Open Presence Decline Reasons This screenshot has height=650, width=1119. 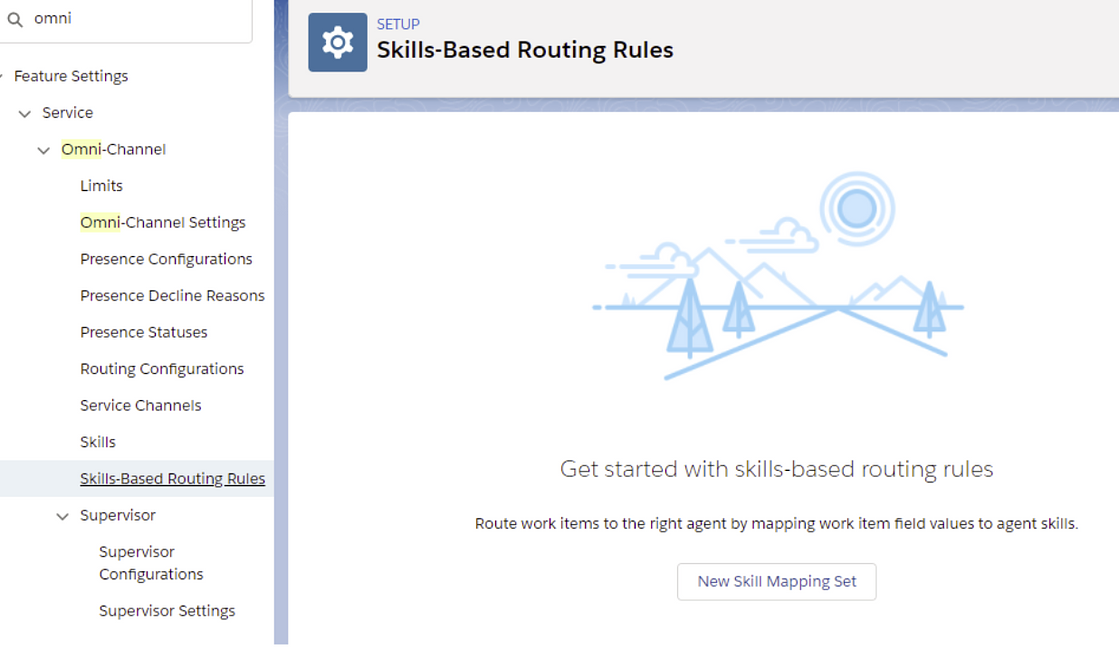(x=172, y=295)
